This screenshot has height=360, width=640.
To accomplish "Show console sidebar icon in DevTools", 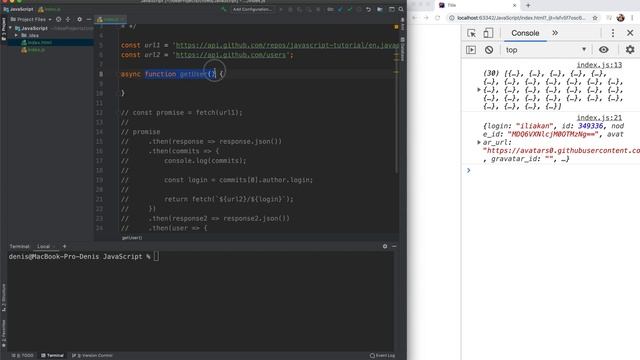I will (471, 50).
